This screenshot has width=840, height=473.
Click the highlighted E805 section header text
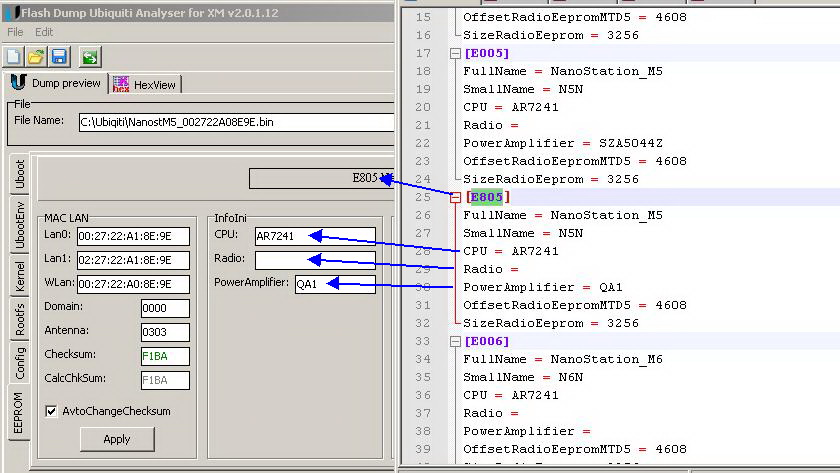click(x=486, y=197)
